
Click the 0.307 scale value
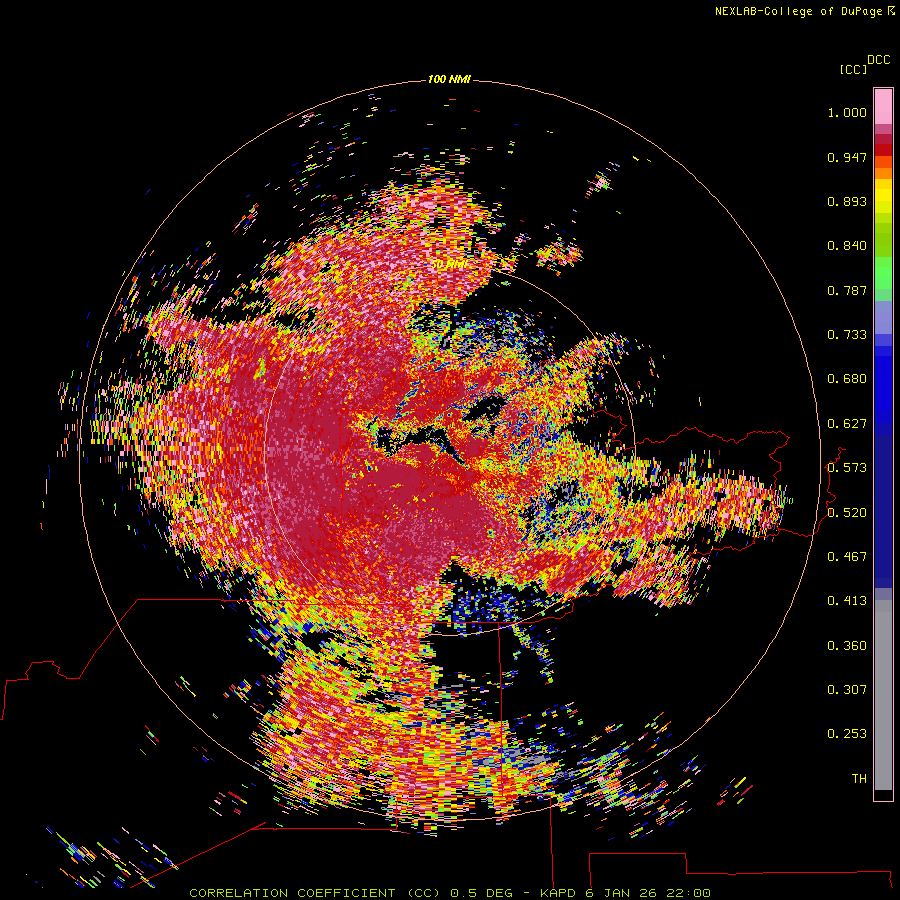[x=847, y=690]
